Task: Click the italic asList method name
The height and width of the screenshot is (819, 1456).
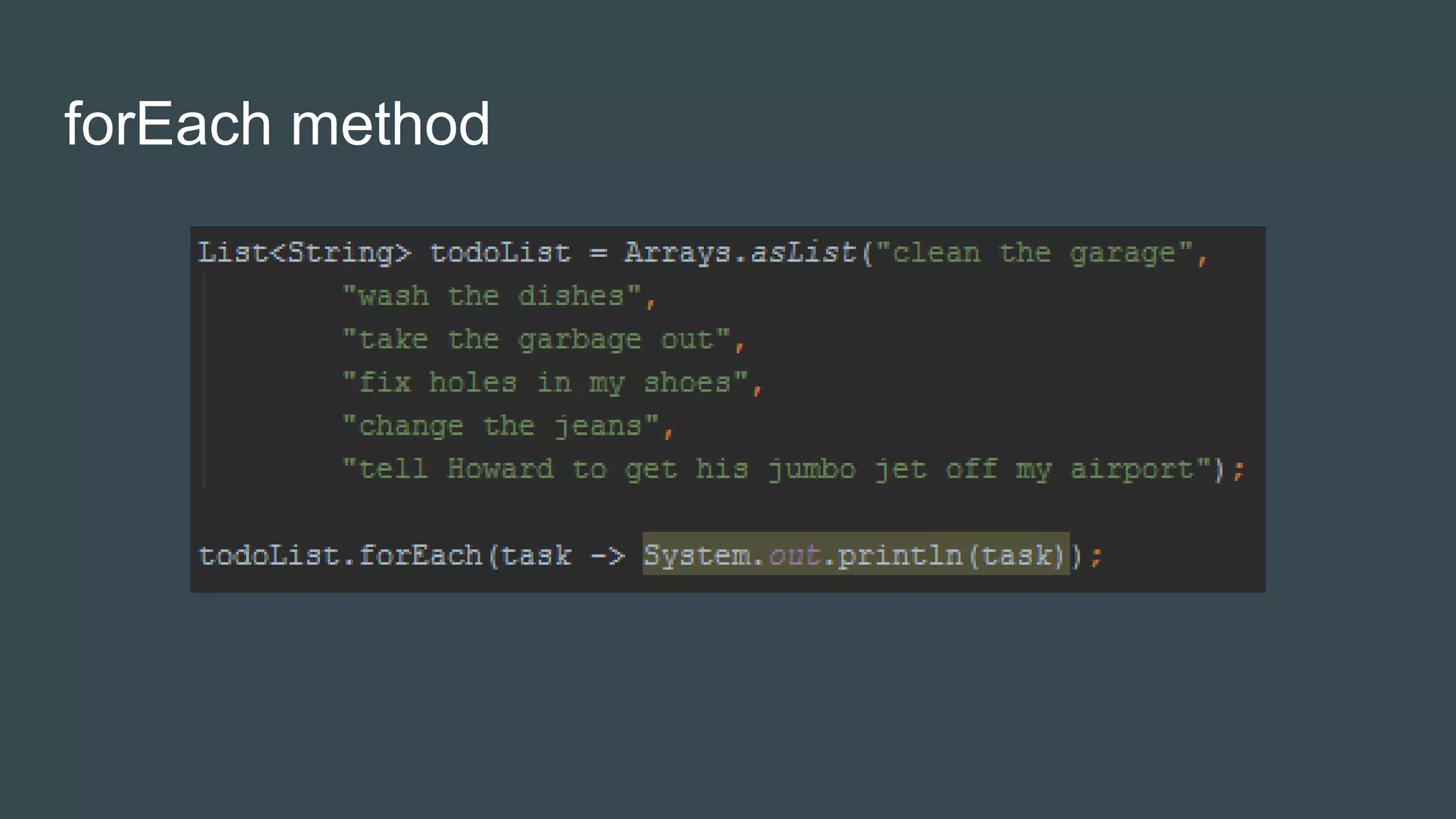Action: 803,253
